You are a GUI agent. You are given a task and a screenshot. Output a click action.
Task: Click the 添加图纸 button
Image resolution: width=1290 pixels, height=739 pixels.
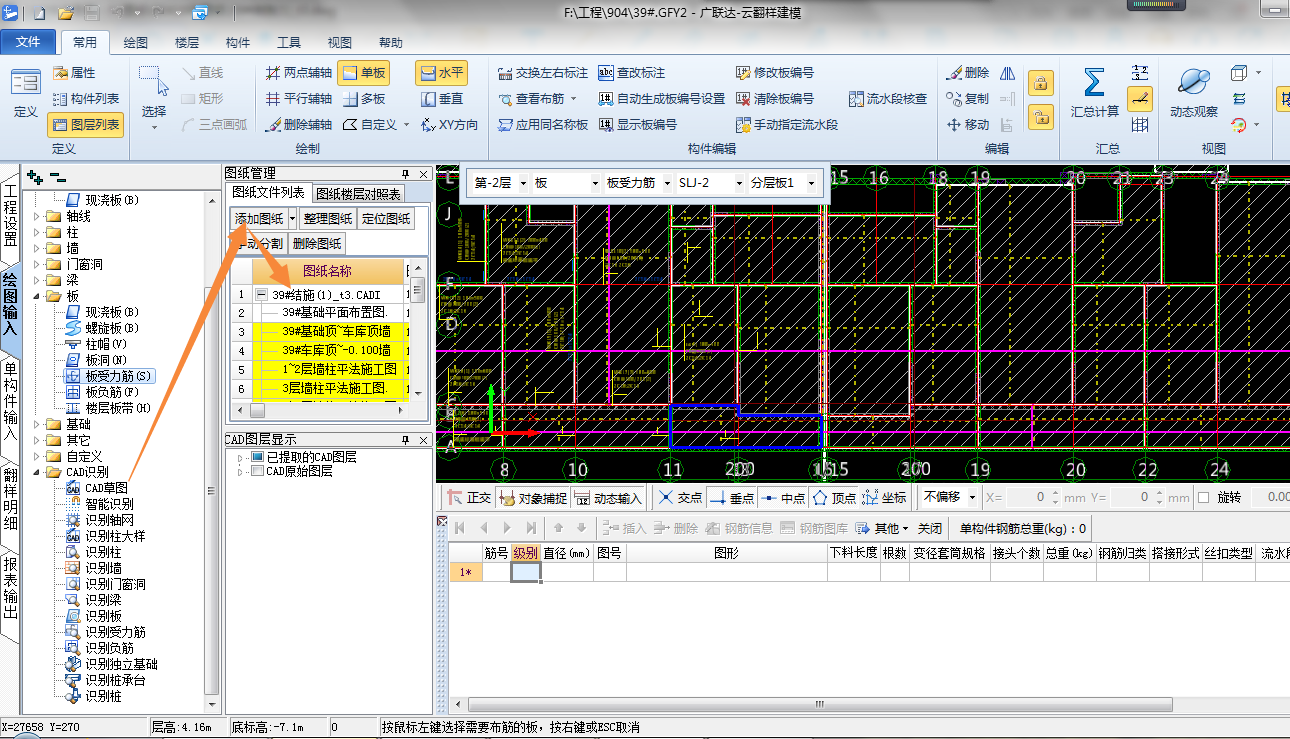[x=259, y=218]
